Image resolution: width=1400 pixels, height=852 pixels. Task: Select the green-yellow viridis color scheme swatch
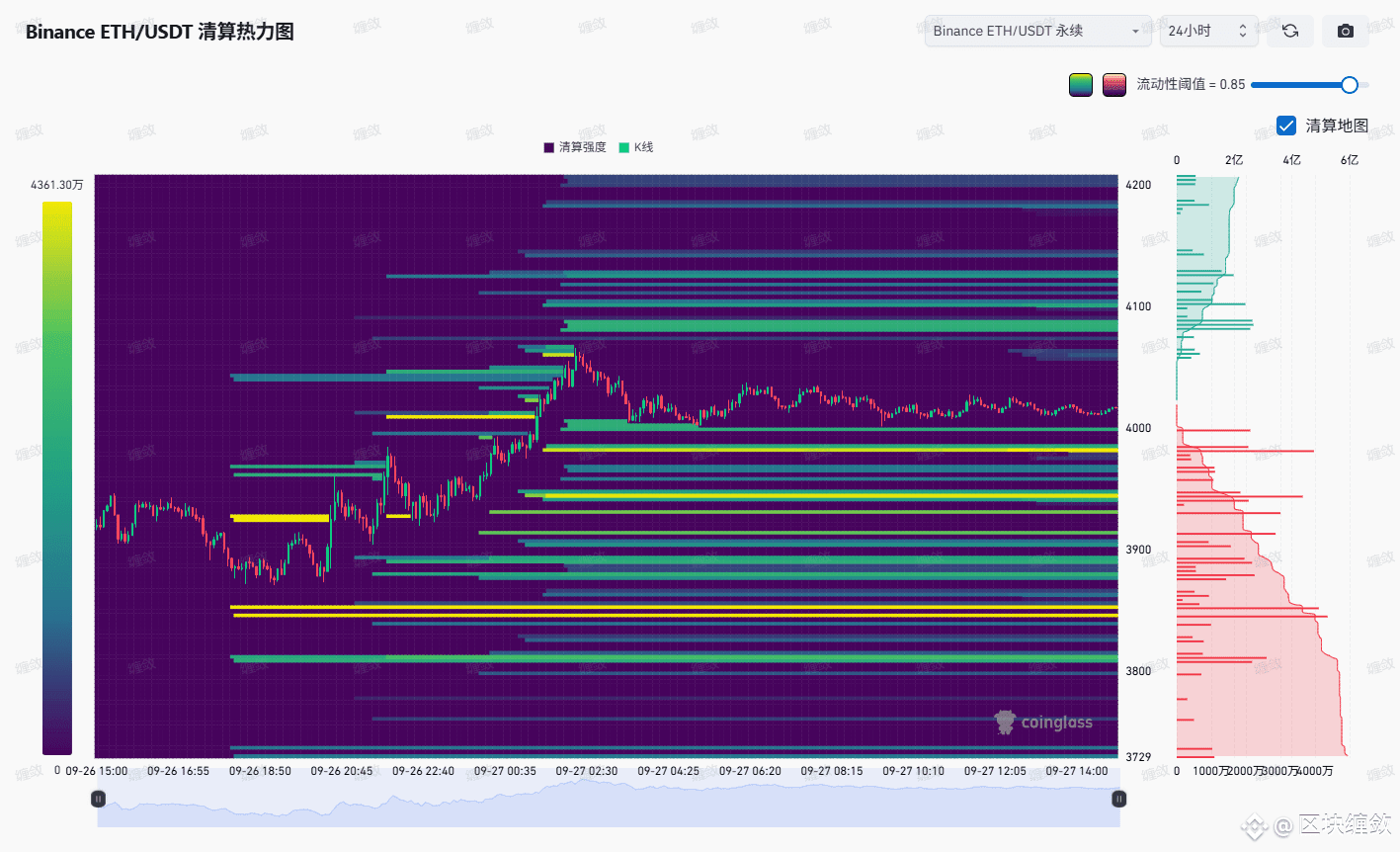1081,85
